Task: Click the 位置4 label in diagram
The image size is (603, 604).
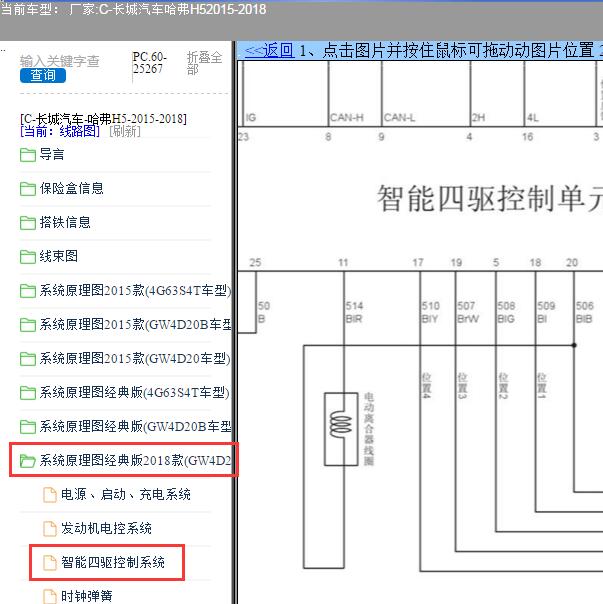Action: 426,386
